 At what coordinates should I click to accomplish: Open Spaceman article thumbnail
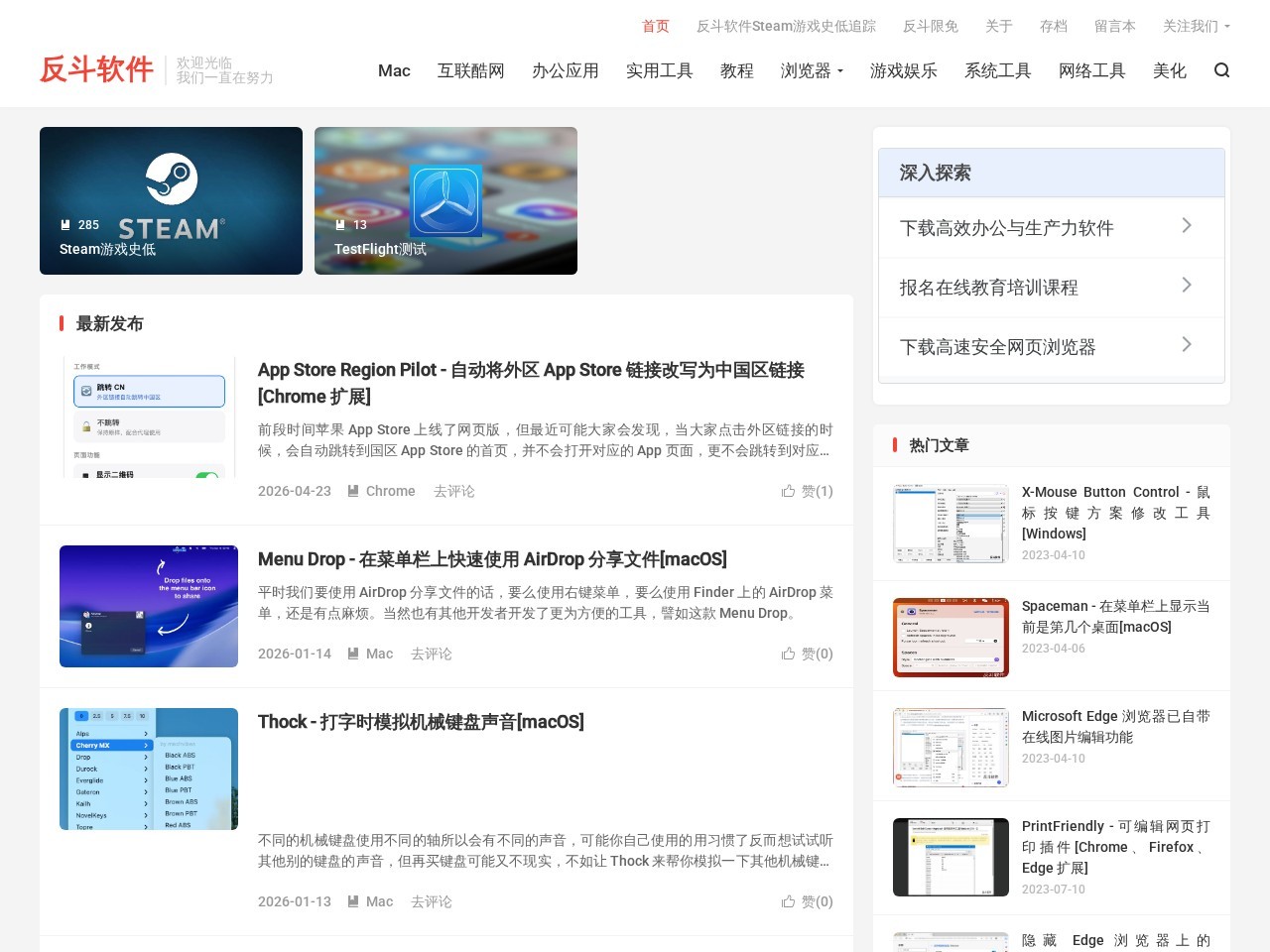[x=951, y=638]
